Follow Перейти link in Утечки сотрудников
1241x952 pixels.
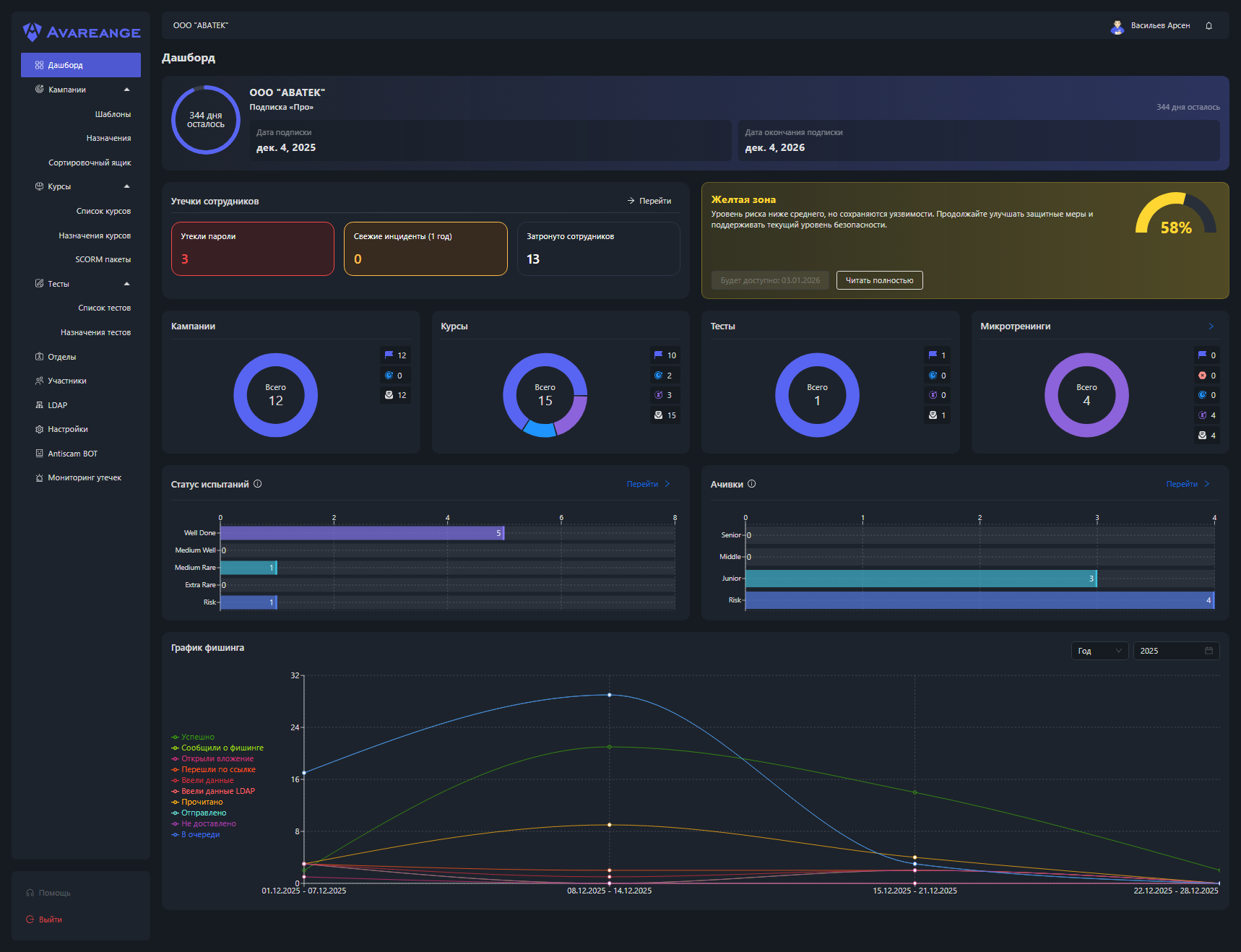coord(649,201)
